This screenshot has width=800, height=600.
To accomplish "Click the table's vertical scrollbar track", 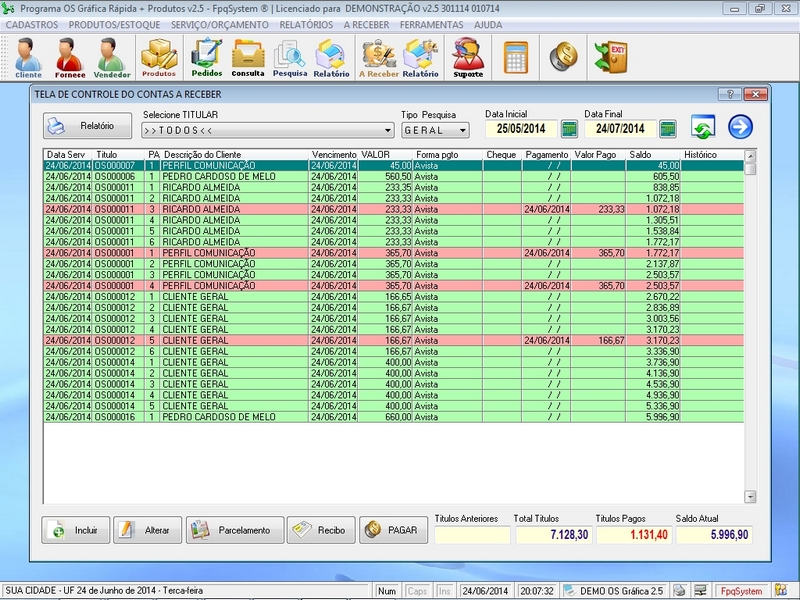I will [x=751, y=330].
